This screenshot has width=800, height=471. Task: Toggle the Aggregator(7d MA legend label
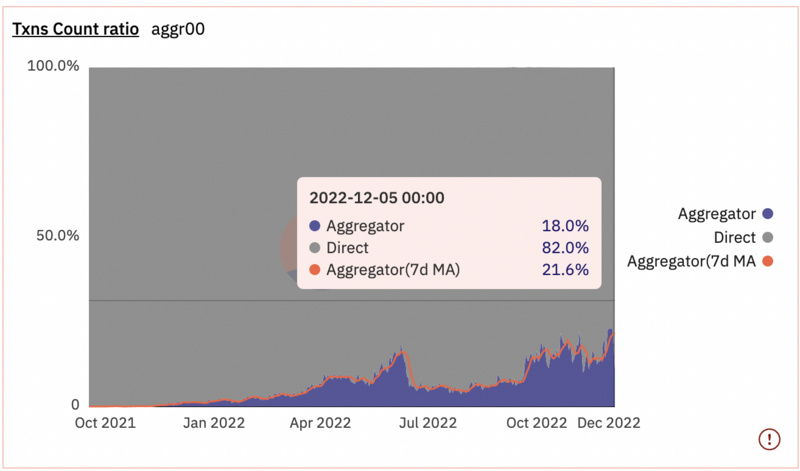691,262
